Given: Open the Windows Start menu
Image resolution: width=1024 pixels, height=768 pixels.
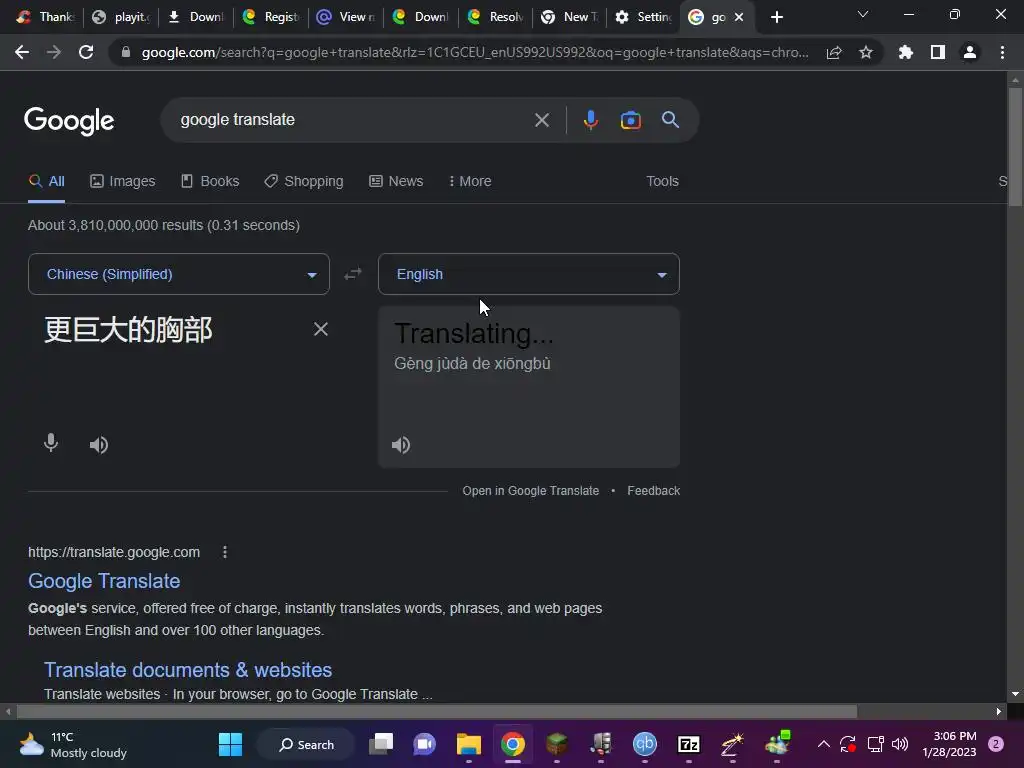Looking at the screenshot, I should [x=230, y=744].
